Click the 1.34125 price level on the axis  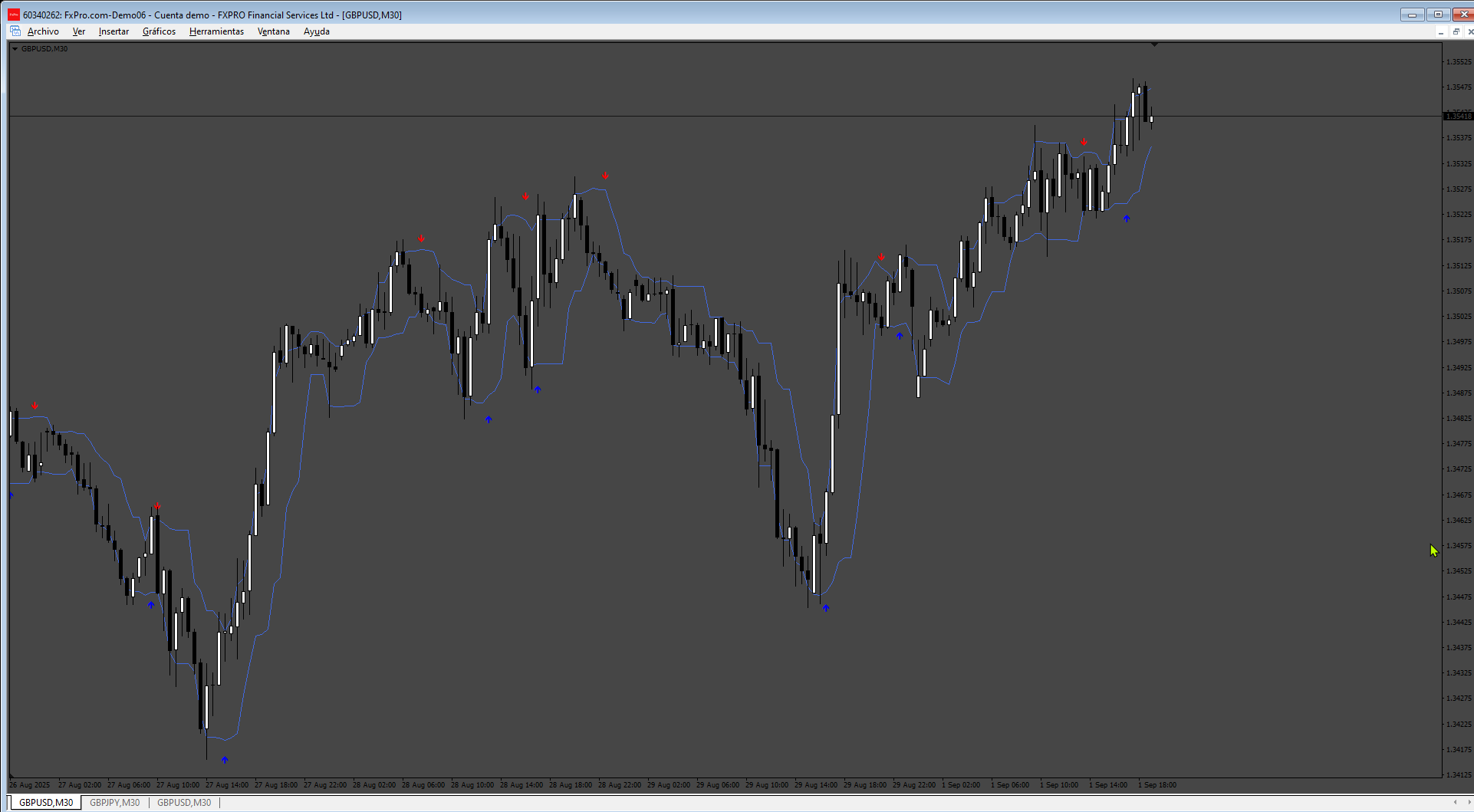click(1459, 775)
